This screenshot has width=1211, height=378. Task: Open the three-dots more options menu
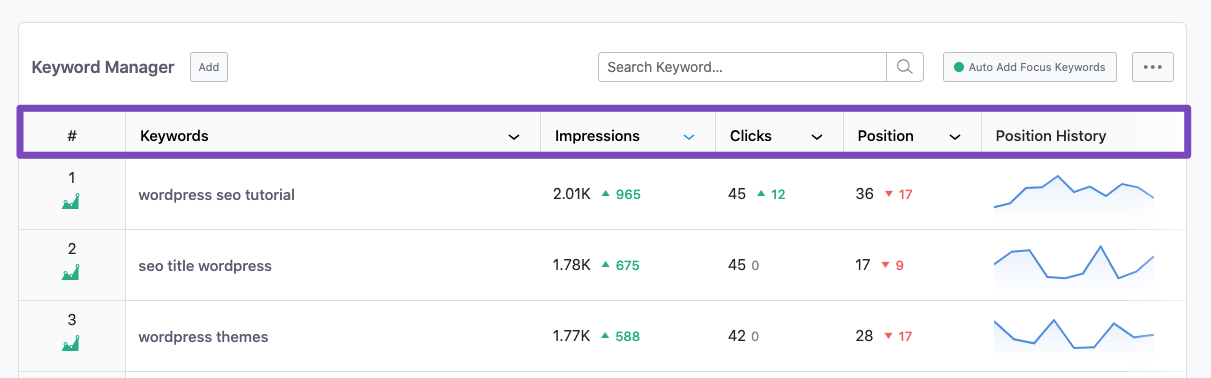click(1152, 67)
